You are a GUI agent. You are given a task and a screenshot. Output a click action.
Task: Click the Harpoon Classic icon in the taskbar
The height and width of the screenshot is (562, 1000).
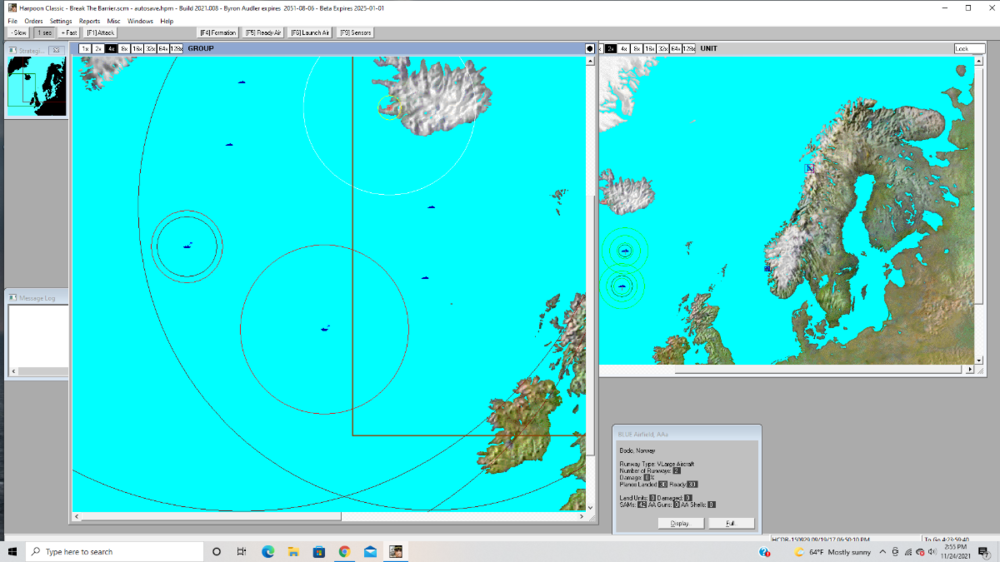[x=396, y=551]
